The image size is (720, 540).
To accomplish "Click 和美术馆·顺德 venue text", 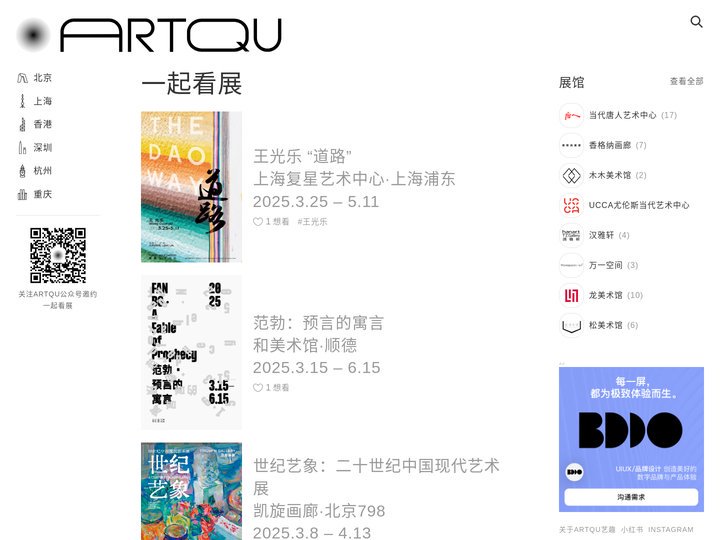I will click(x=305, y=345).
